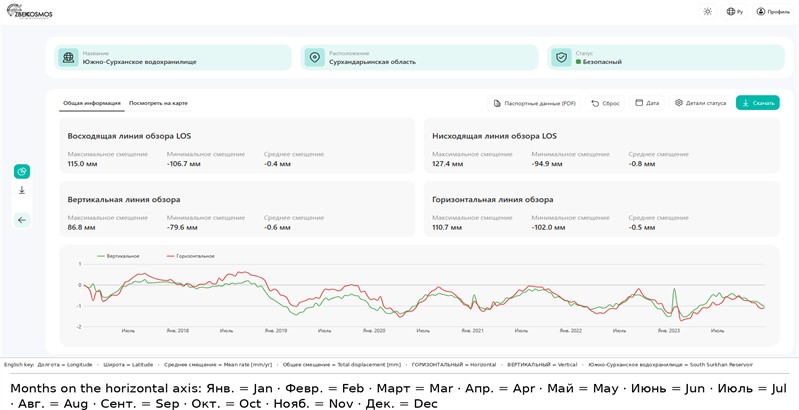The height and width of the screenshot is (410, 799).
Task: Click the Янв. 2023 axis label
Action: coord(669,331)
